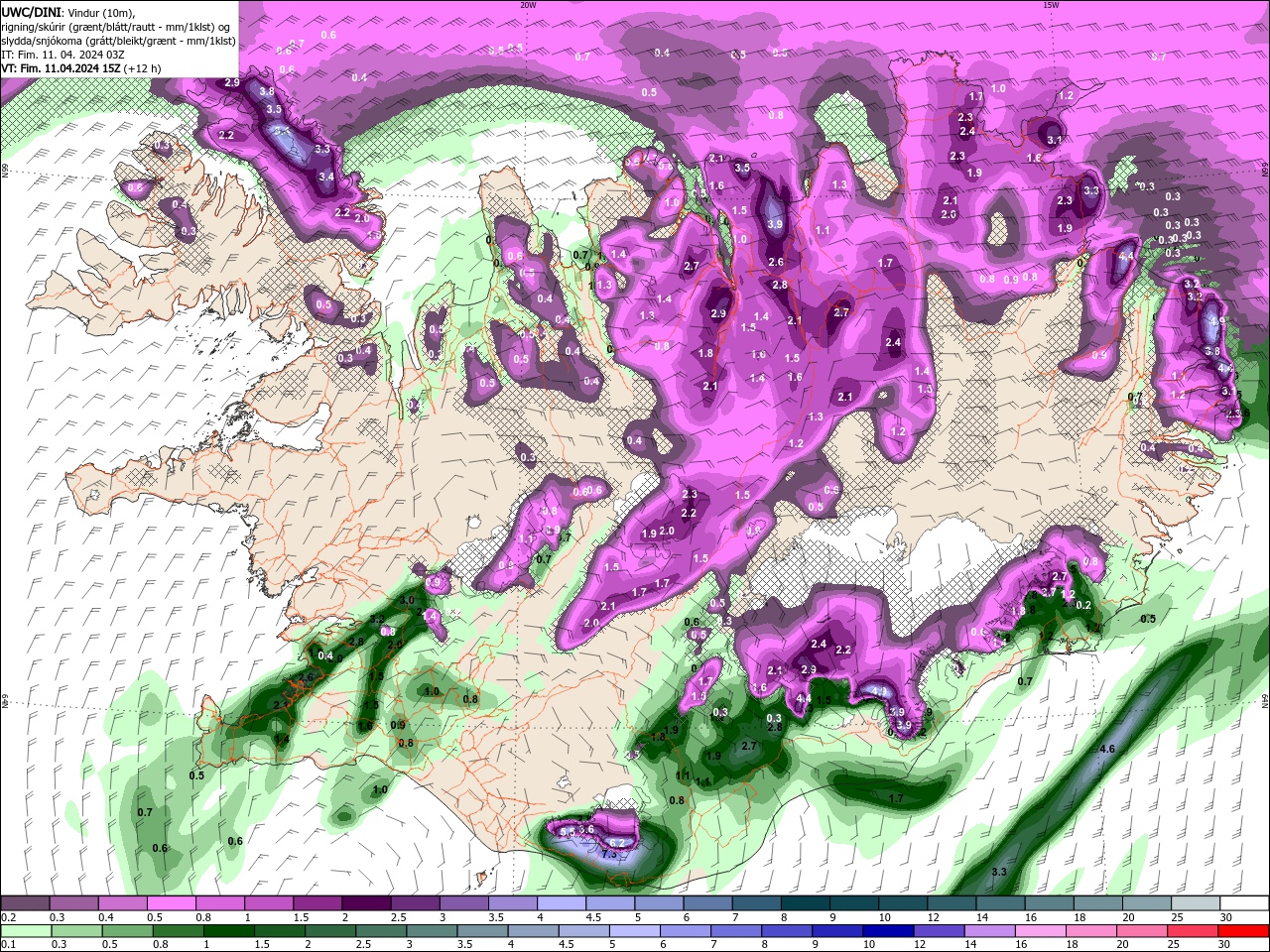Click the '3.1' snowfall value in the northeast
This screenshot has height=952, width=1270.
coord(1054,141)
